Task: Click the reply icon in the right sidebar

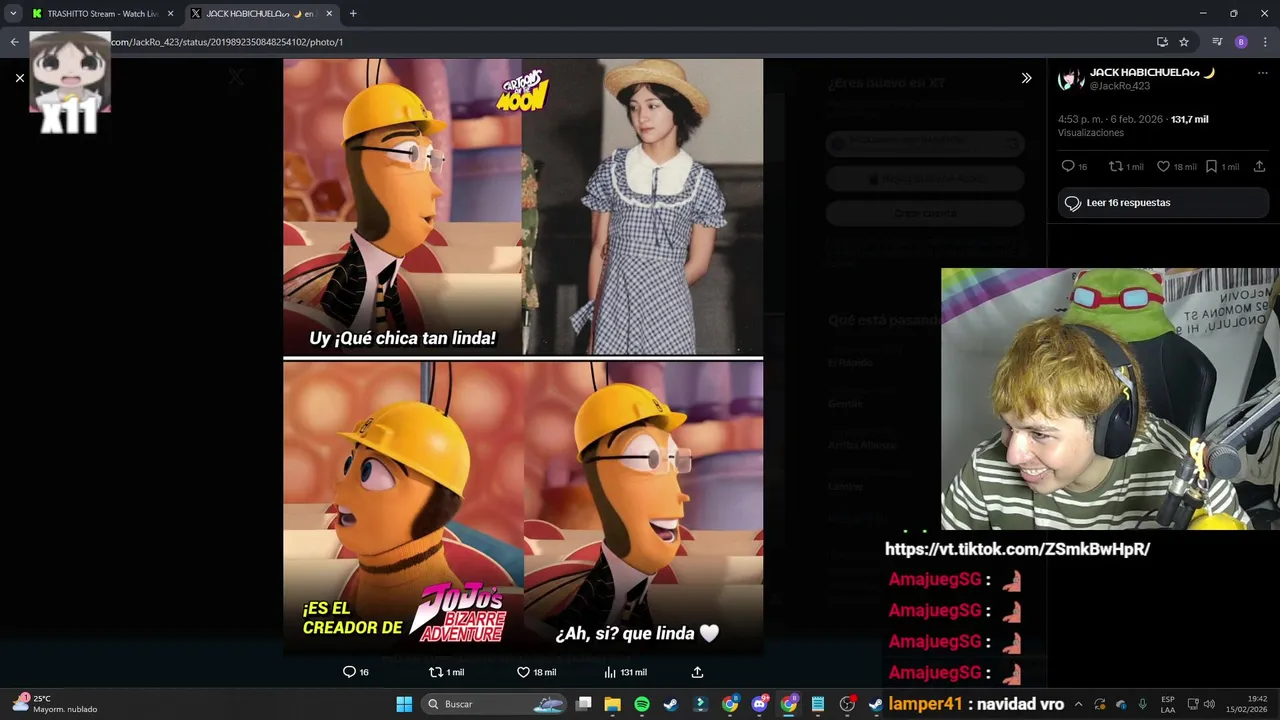Action: pos(1068,166)
